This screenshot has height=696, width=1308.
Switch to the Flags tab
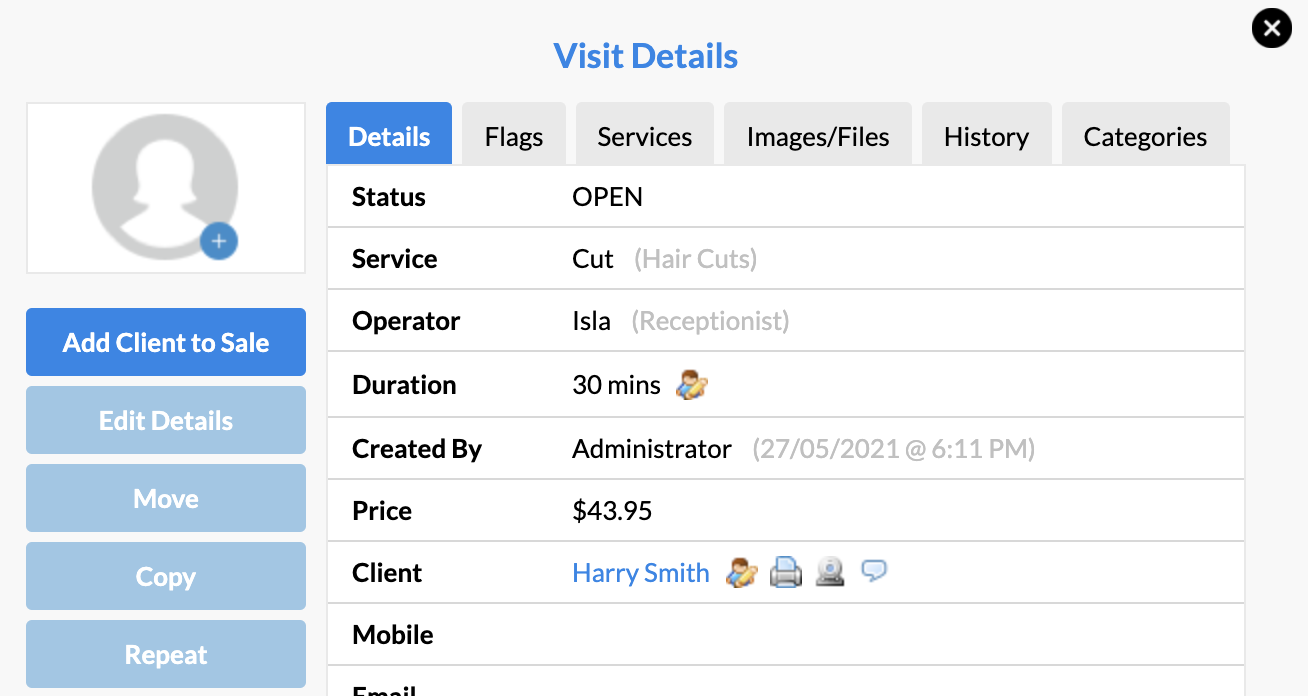point(513,135)
